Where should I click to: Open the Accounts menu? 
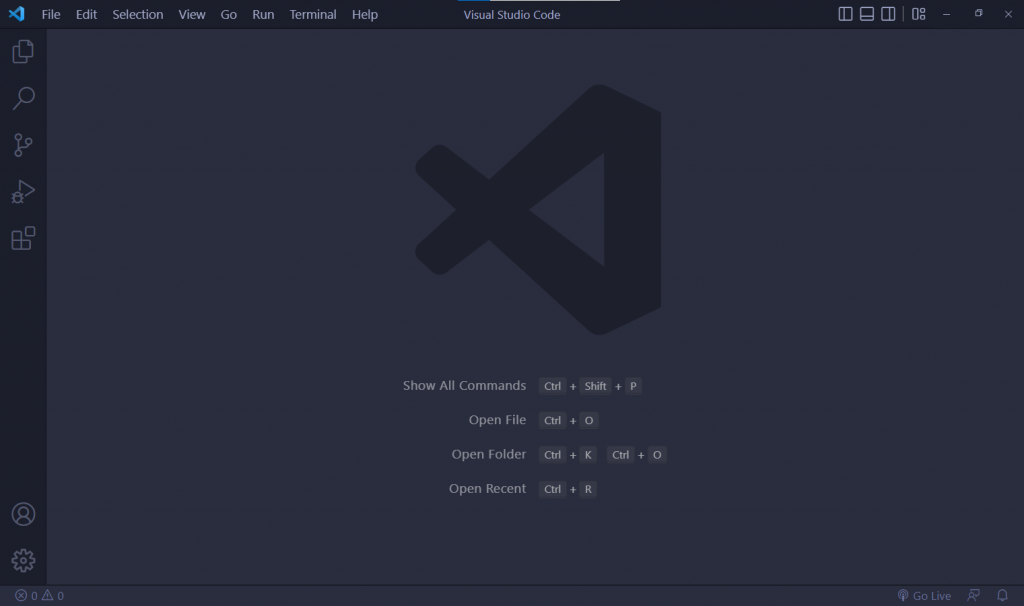point(23,515)
